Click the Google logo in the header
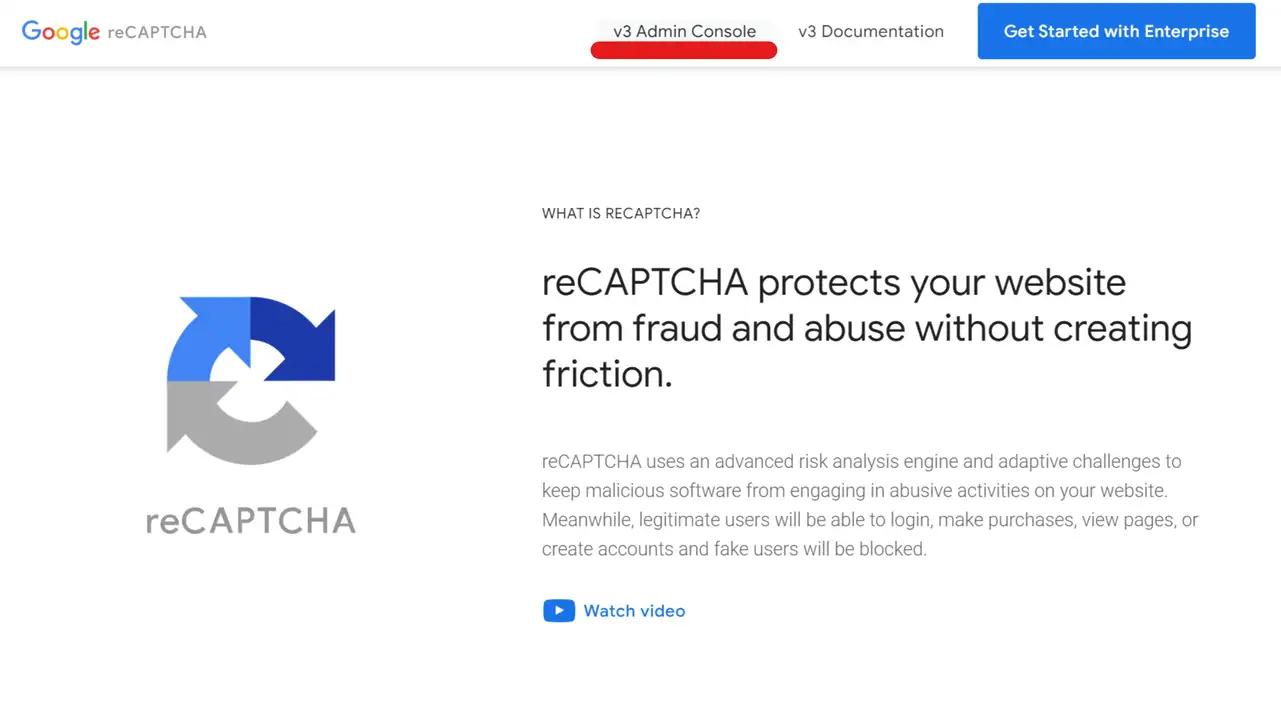This screenshot has height=720, width=1281. point(61,31)
